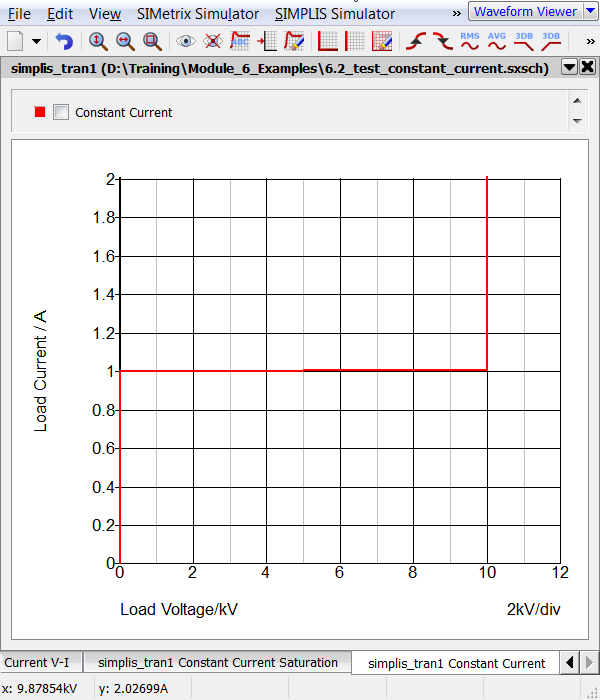
Task: Click the red Constant Current color swatch
Action: [40, 113]
